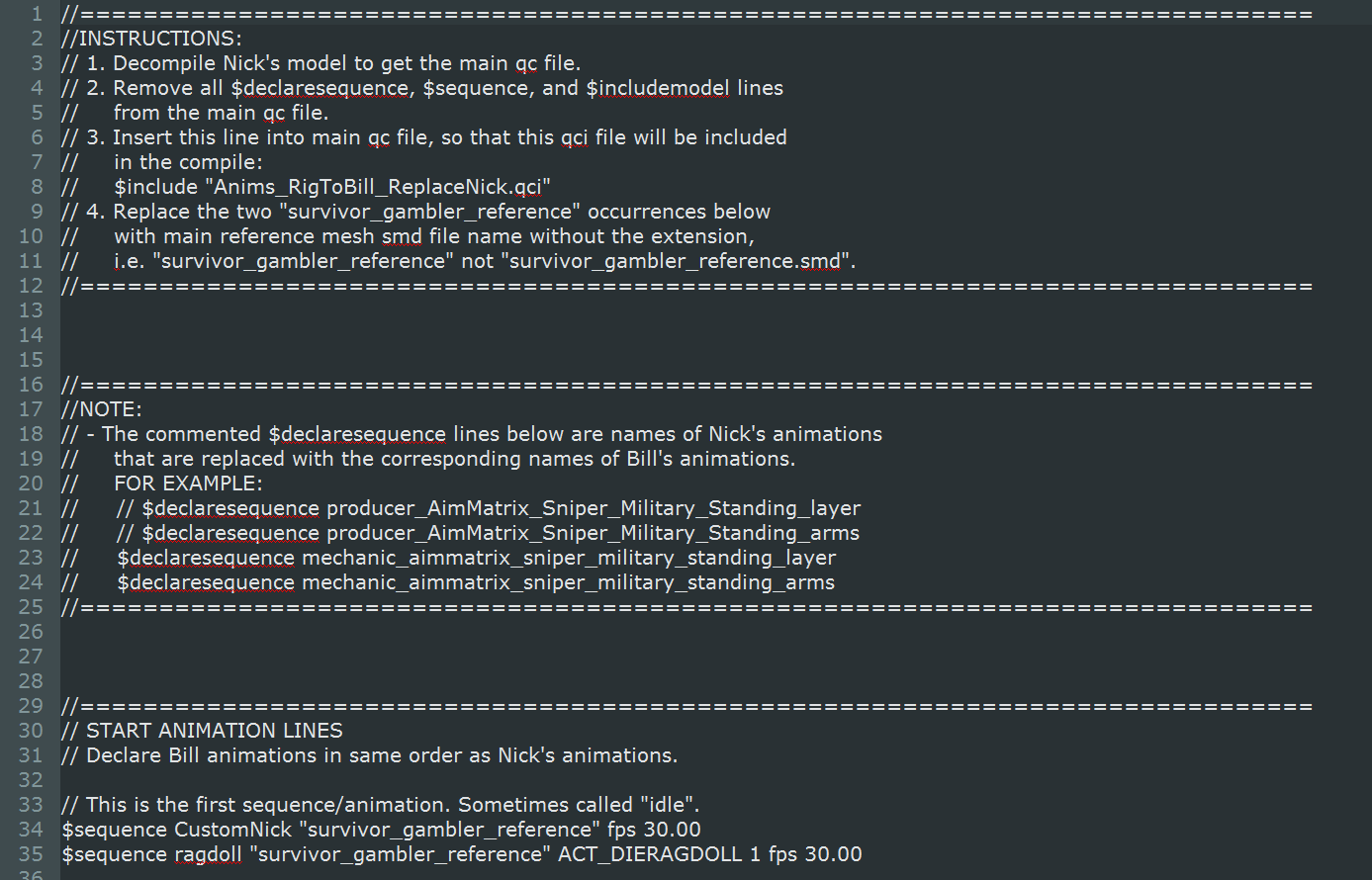This screenshot has width=1372, height=880.
Task: Click line number 1 in the gutter
Action: pos(37,14)
